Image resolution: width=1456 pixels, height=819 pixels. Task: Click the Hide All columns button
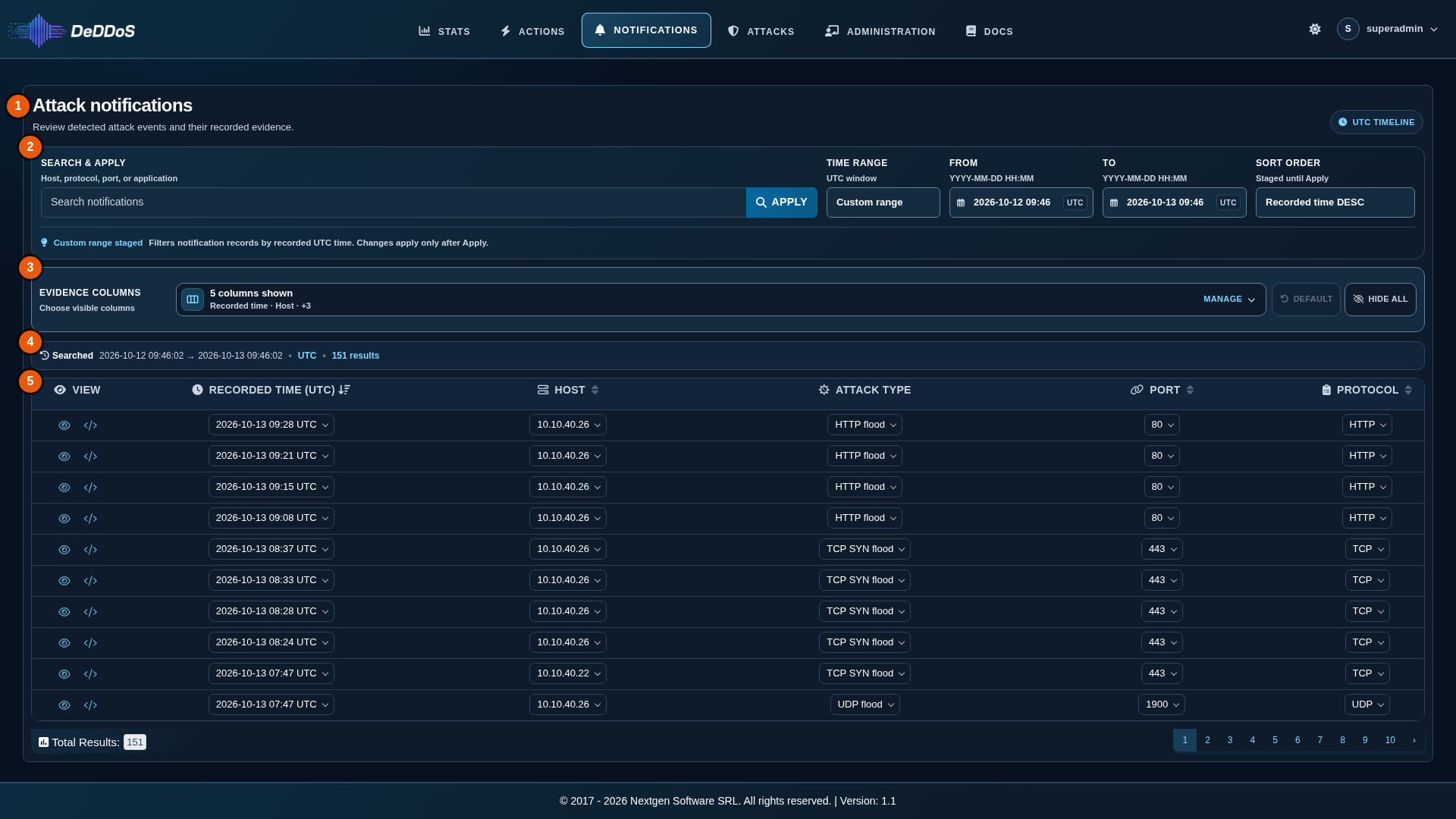(x=1380, y=300)
